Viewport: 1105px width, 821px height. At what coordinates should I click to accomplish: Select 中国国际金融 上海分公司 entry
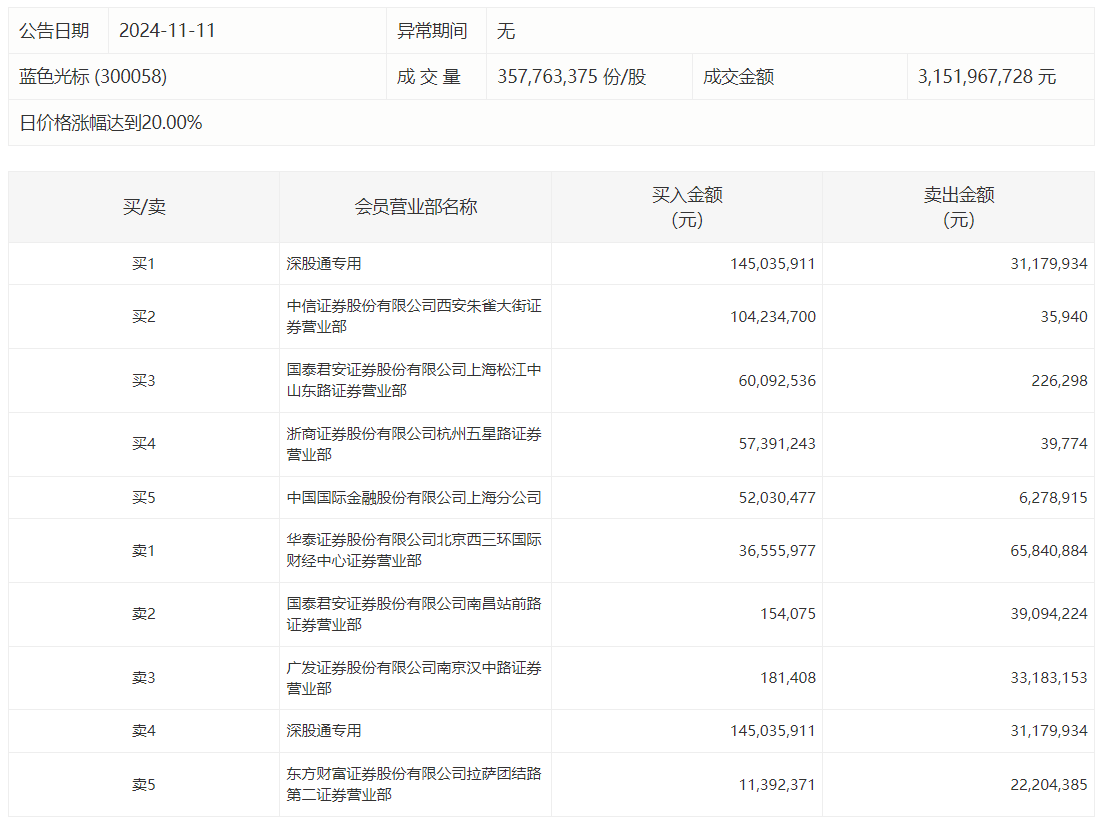click(414, 497)
